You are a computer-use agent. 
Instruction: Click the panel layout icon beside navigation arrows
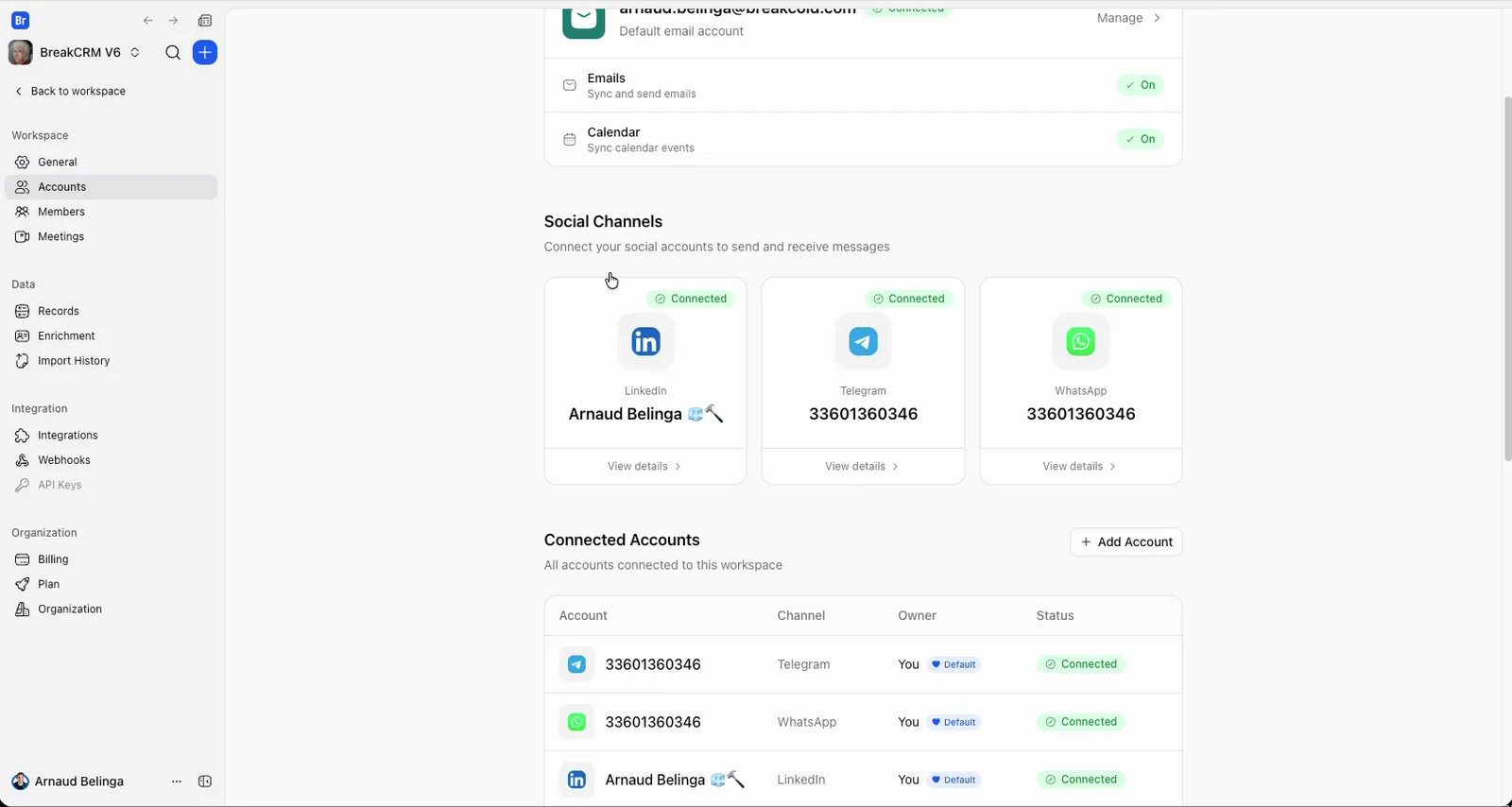click(205, 21)
